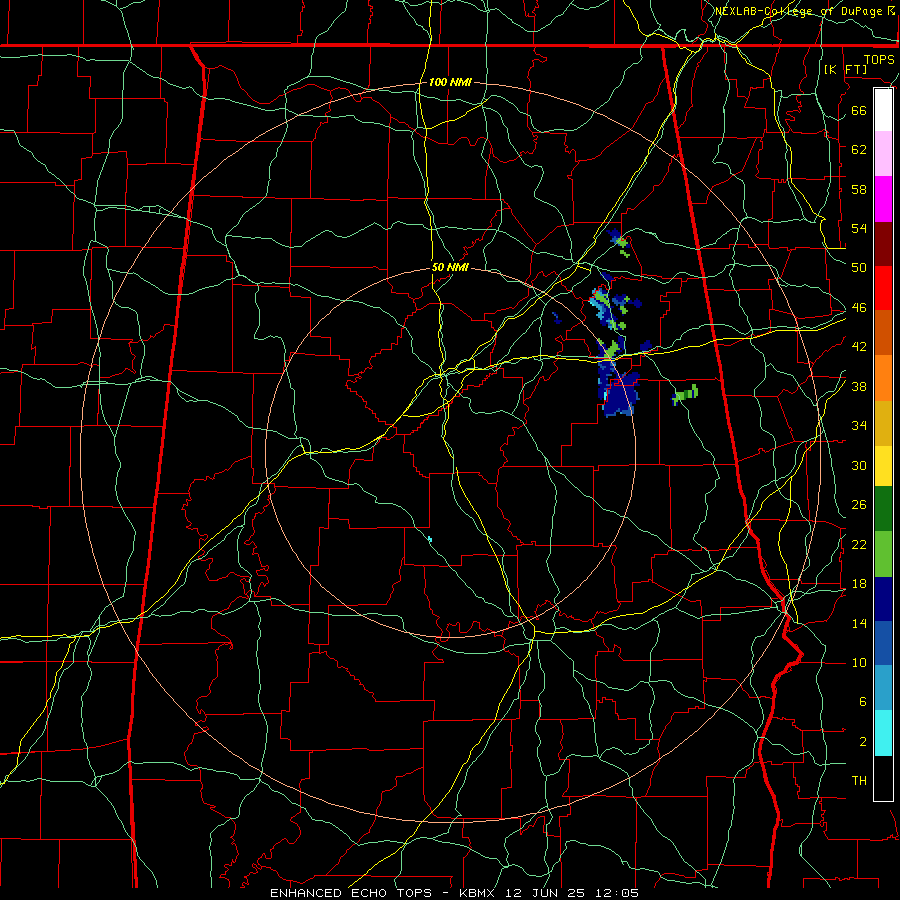This screenshot has height=900, width=900.
Task: Click the "58" legend value
Action: click(859, 189)
